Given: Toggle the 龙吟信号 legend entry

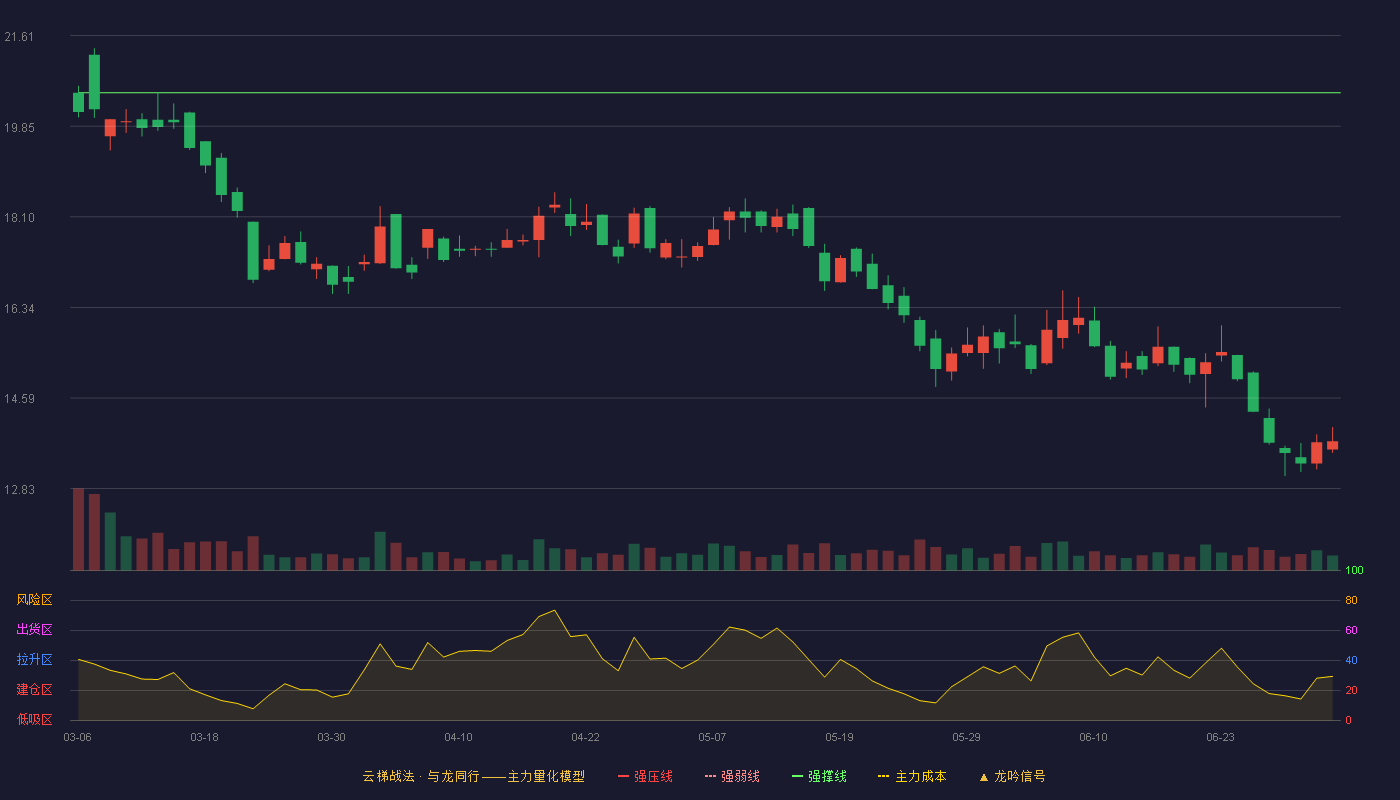Looking at the screenshot, I should pos(1011,776).
